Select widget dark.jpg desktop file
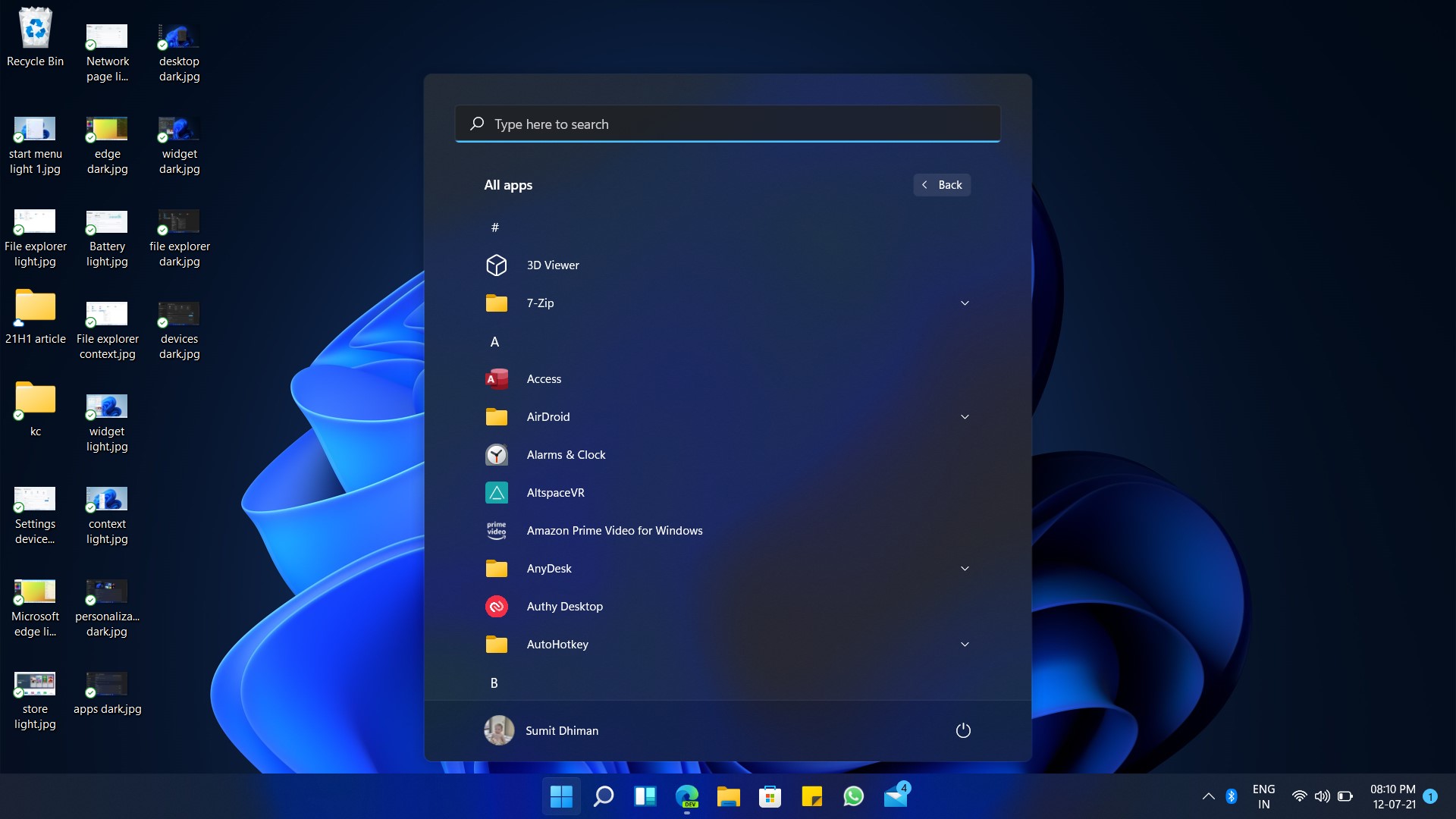Image resolution: width=1456 pixels, height=819 pixels. [x=179, y=146]
